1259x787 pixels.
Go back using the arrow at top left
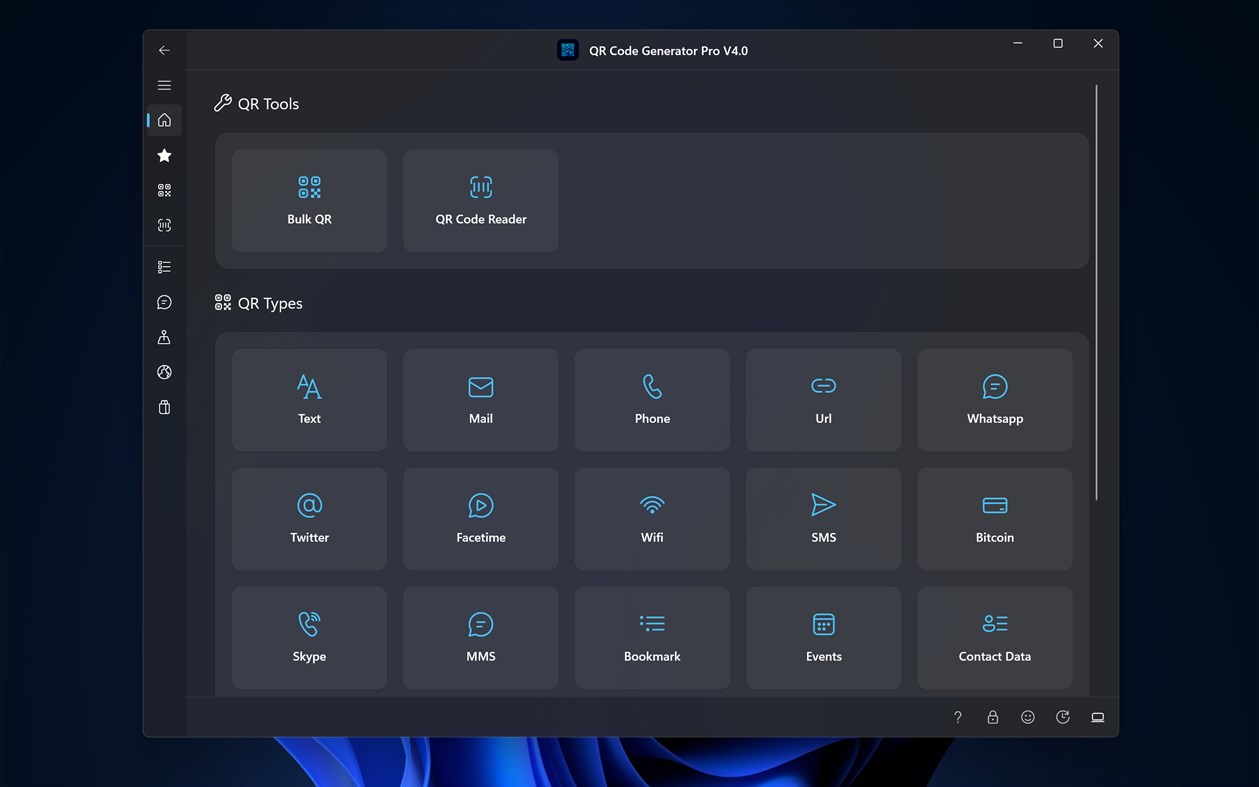(x=163, y=49)
